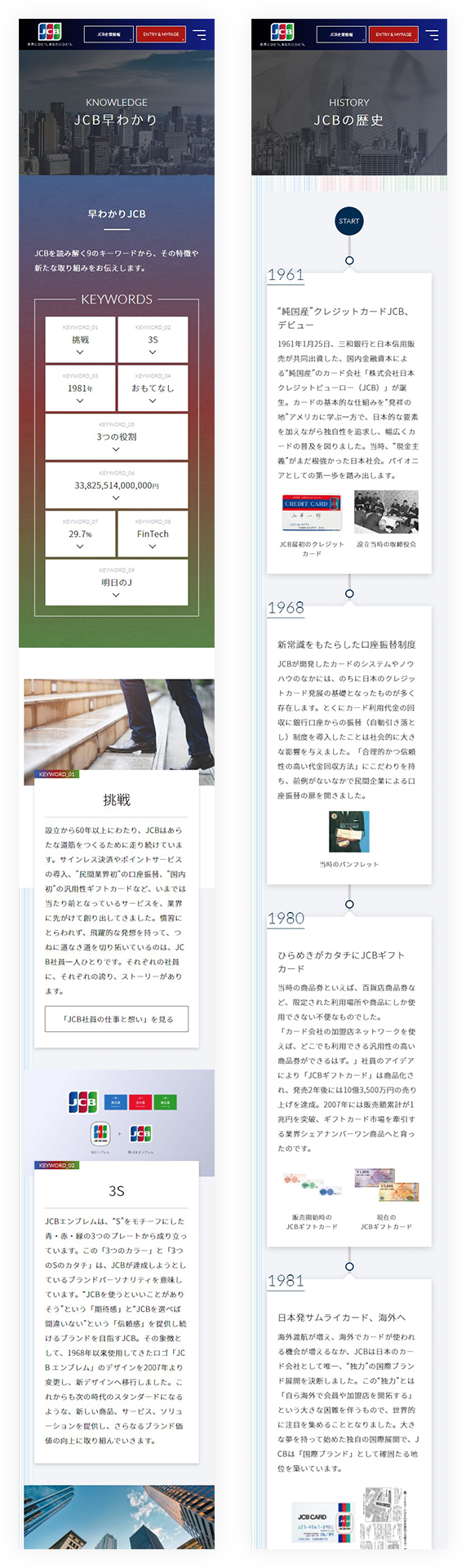Click the KNOWLEDGE JCB早わかり hero title

click(x=117, y=113)
